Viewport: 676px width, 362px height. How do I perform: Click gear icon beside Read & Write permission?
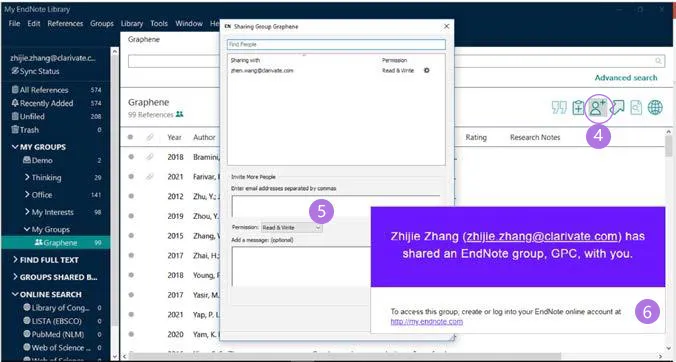426,70
